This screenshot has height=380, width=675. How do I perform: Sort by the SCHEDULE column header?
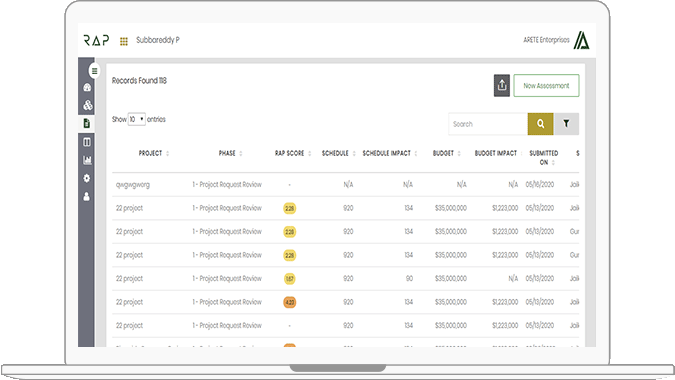(x=339, y=153)
